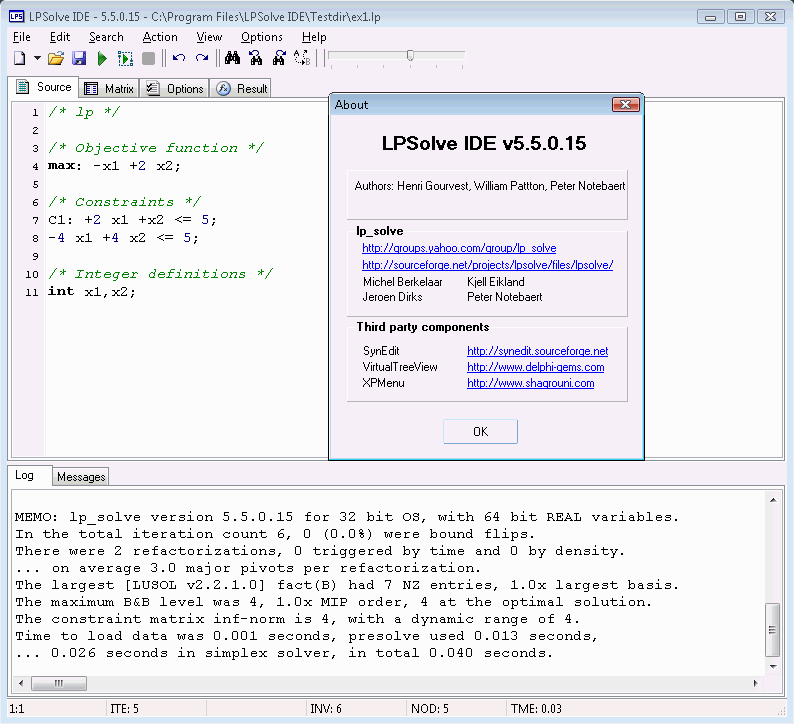The image size is (794, 724).
Task: Open a file with the folder icon
Action: pyautogui.click(x=56, y=59)
